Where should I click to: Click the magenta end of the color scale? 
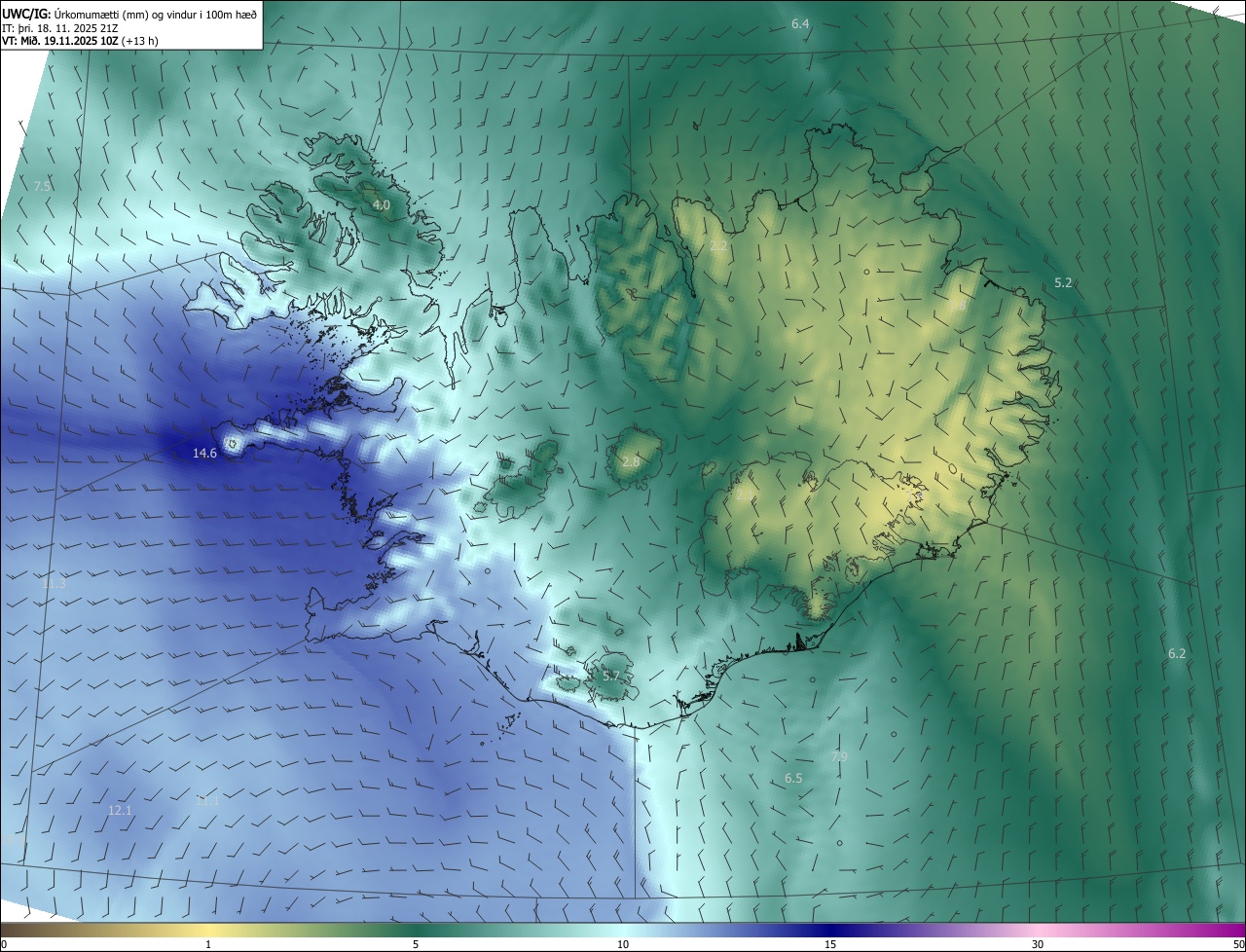coord(1231,930)
